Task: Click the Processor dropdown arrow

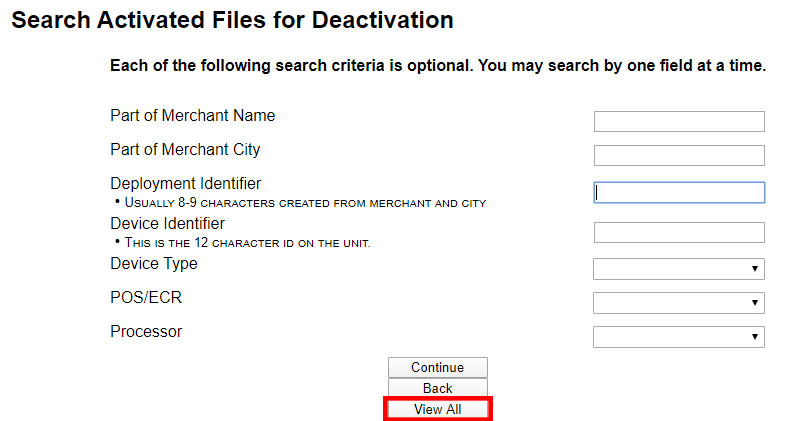Action: tap(754, 337)
